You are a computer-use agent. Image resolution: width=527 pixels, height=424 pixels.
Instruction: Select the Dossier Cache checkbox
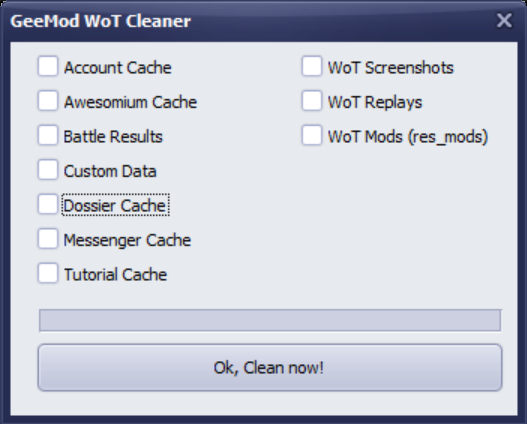coord(48,204)
